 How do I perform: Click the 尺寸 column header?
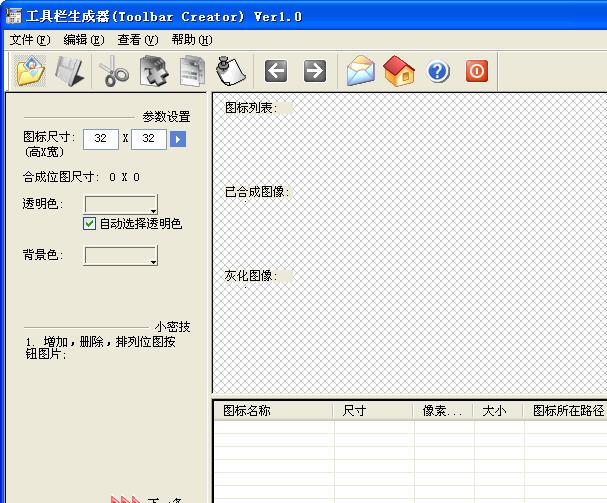(372, 410)
